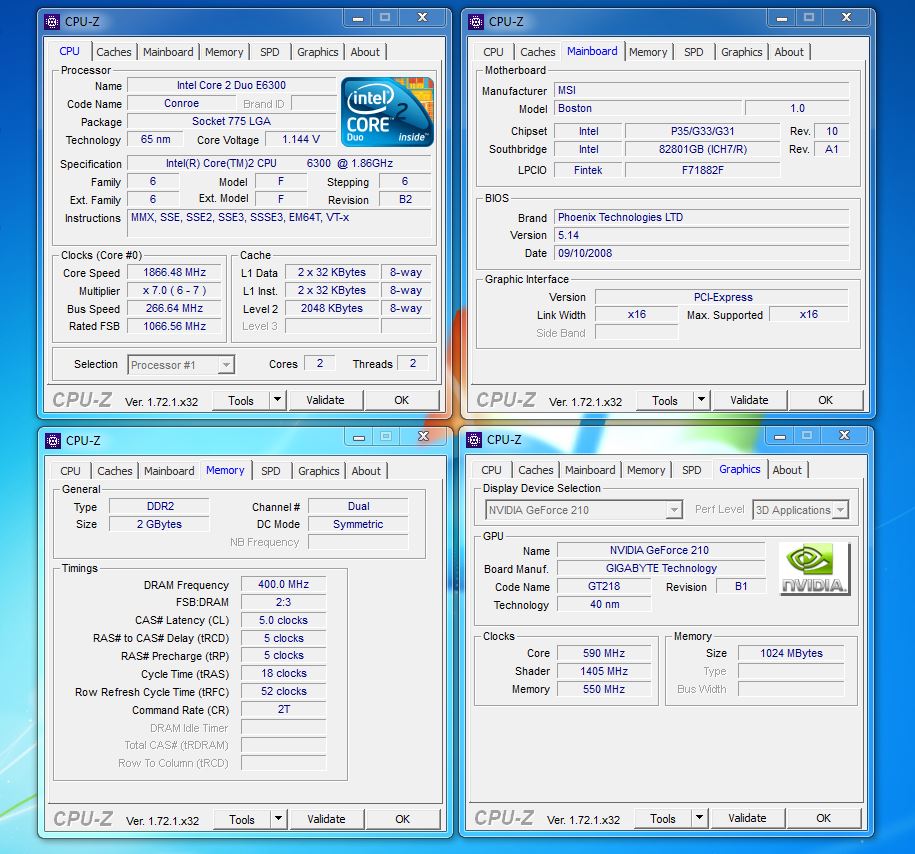915x854 pixels.
Task: Open Memory tab in Graphics window
Action: (x=646, y=470)
